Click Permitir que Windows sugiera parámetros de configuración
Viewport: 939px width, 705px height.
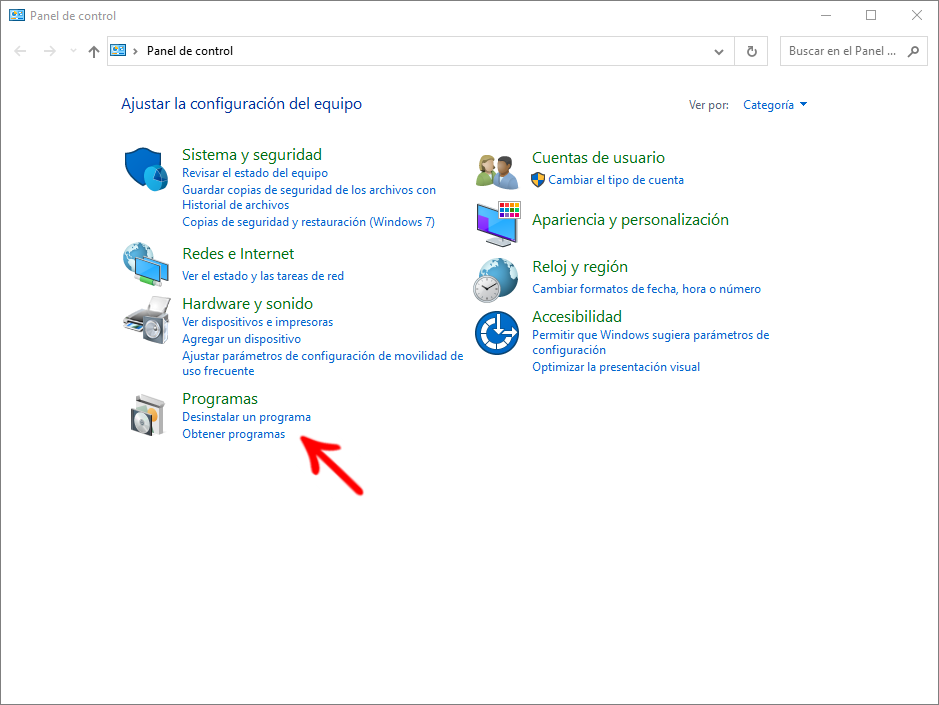tap(651, 343)
